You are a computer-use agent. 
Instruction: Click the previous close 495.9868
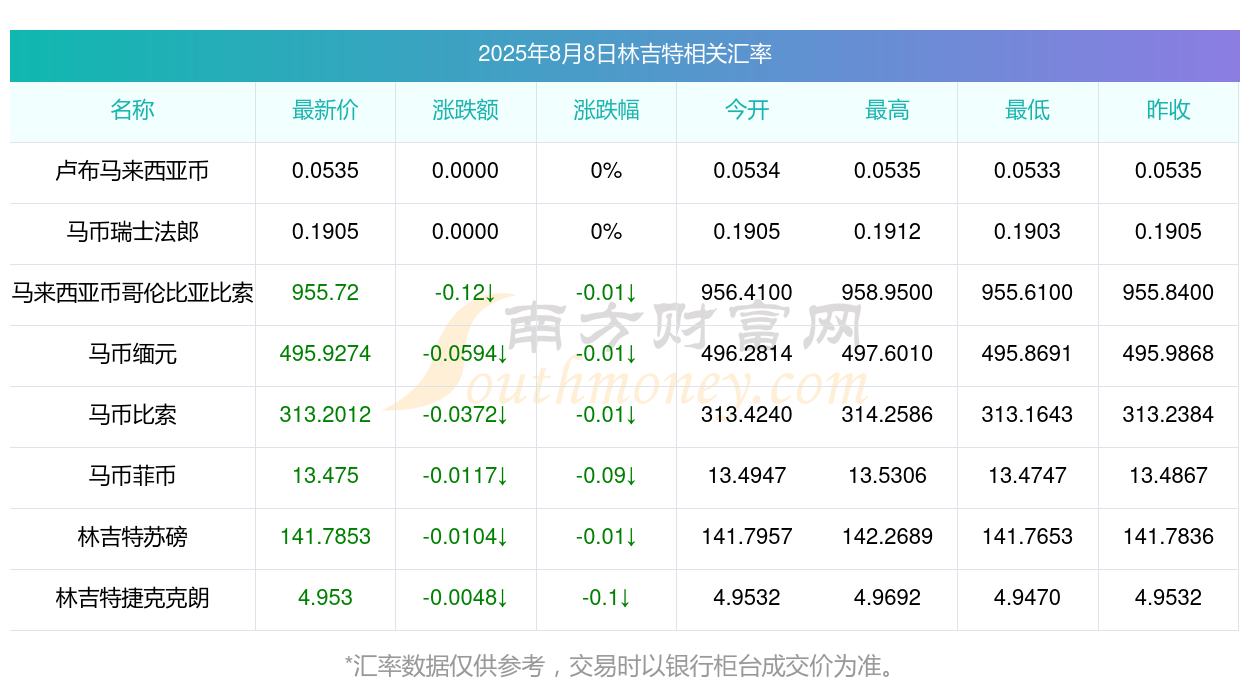[x=1168, y=354]
